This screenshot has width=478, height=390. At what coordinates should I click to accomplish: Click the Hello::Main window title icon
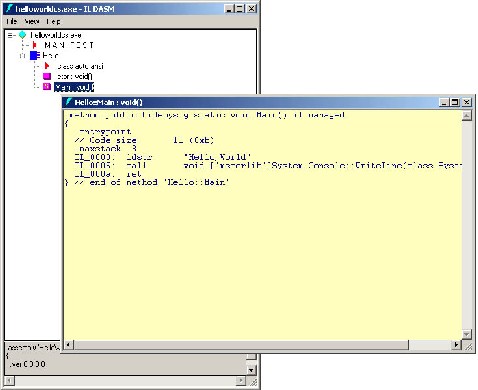point(69,102)
